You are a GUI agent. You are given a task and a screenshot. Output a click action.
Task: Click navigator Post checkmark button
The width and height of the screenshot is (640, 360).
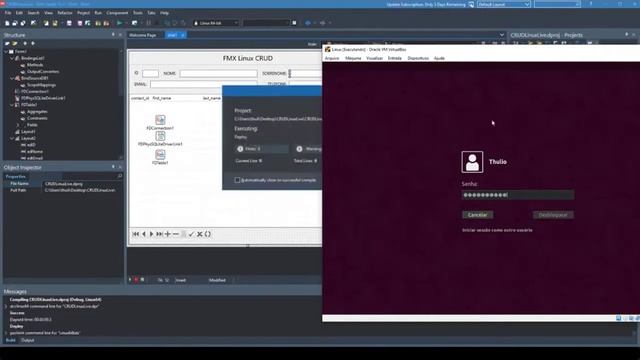pyautogui.click(x=191, y=234)
